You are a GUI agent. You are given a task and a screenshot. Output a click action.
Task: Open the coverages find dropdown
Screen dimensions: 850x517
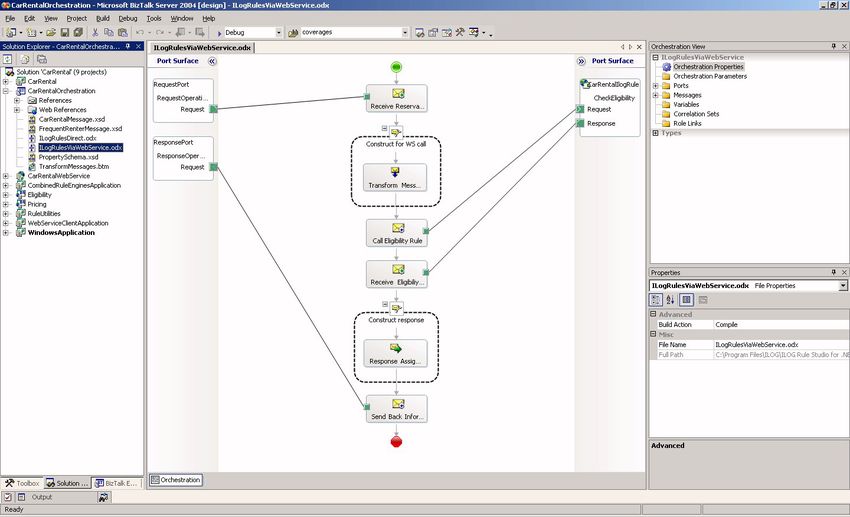point(405,33)
